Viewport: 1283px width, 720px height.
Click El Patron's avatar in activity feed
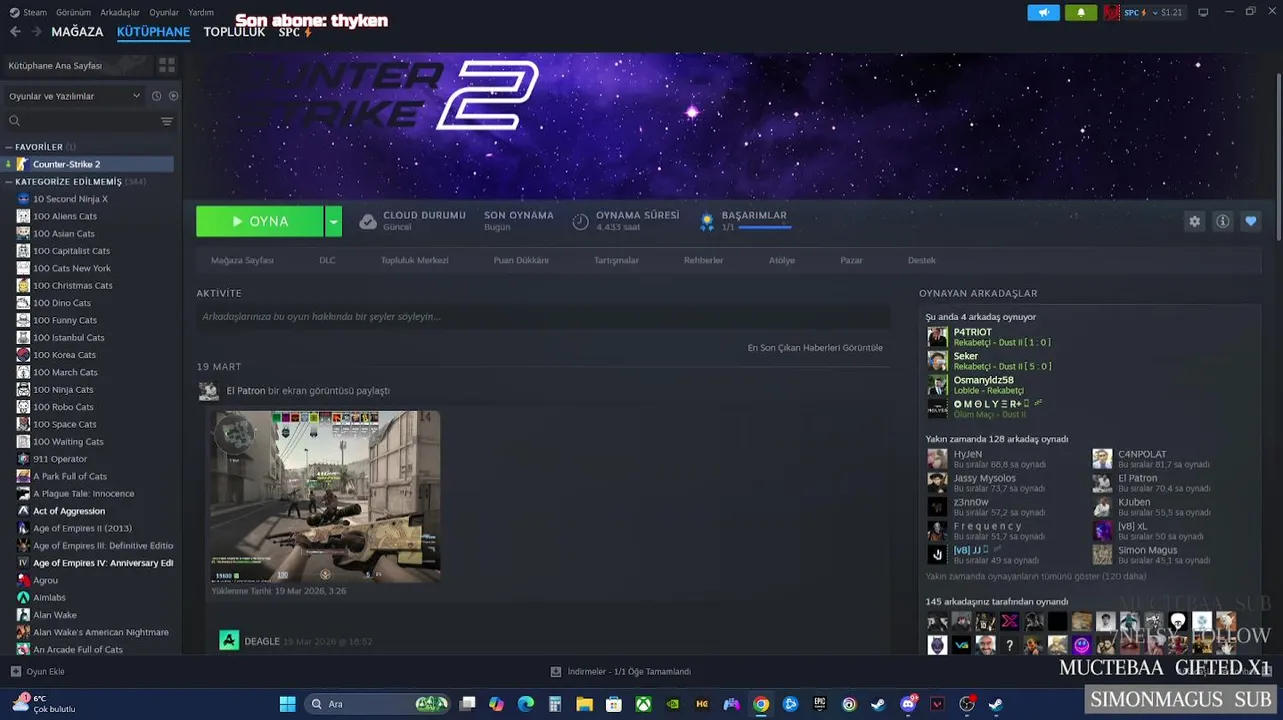pyautogui.click(x=208, y=391)
